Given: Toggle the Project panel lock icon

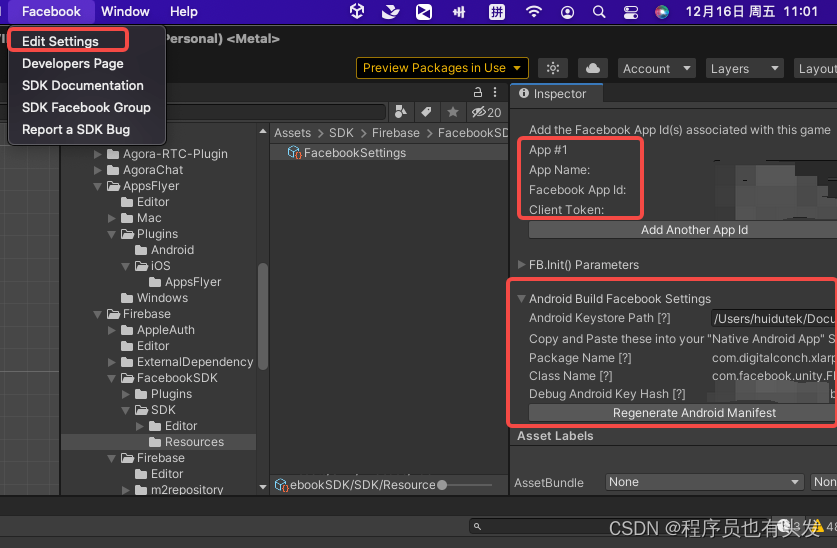Looking at the screenshot, I should pos(478,92).
